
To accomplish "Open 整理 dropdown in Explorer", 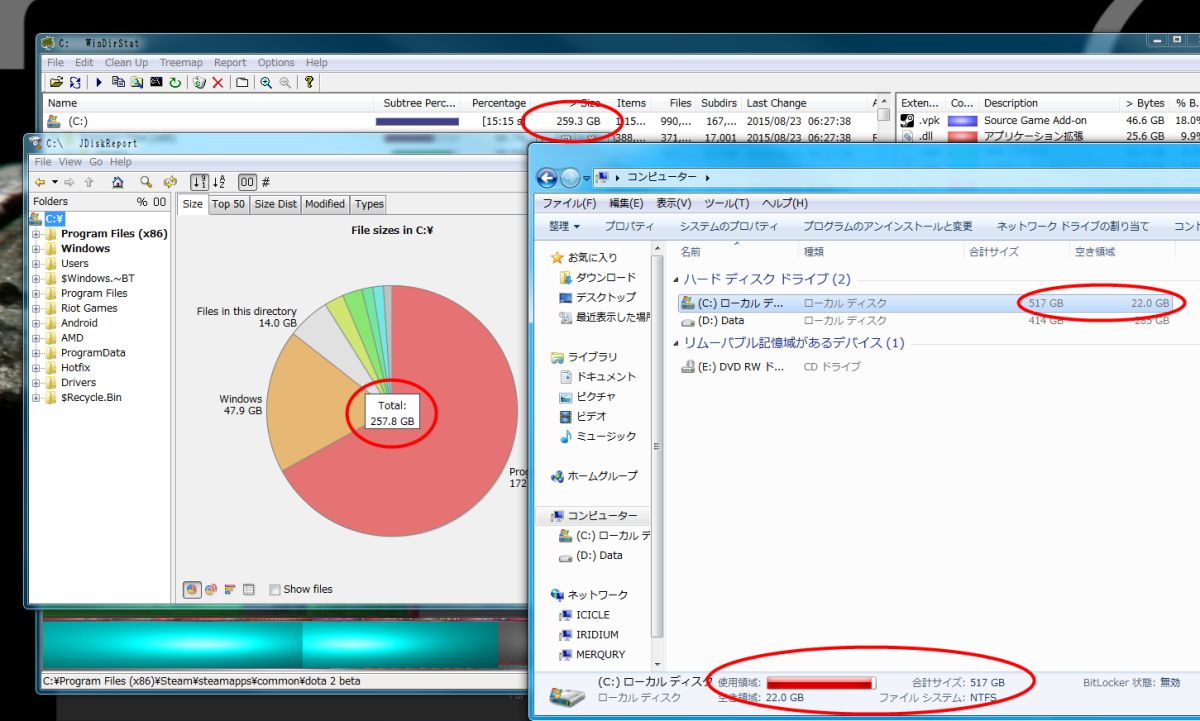I will pyautogui.click(x=564, y=226).
